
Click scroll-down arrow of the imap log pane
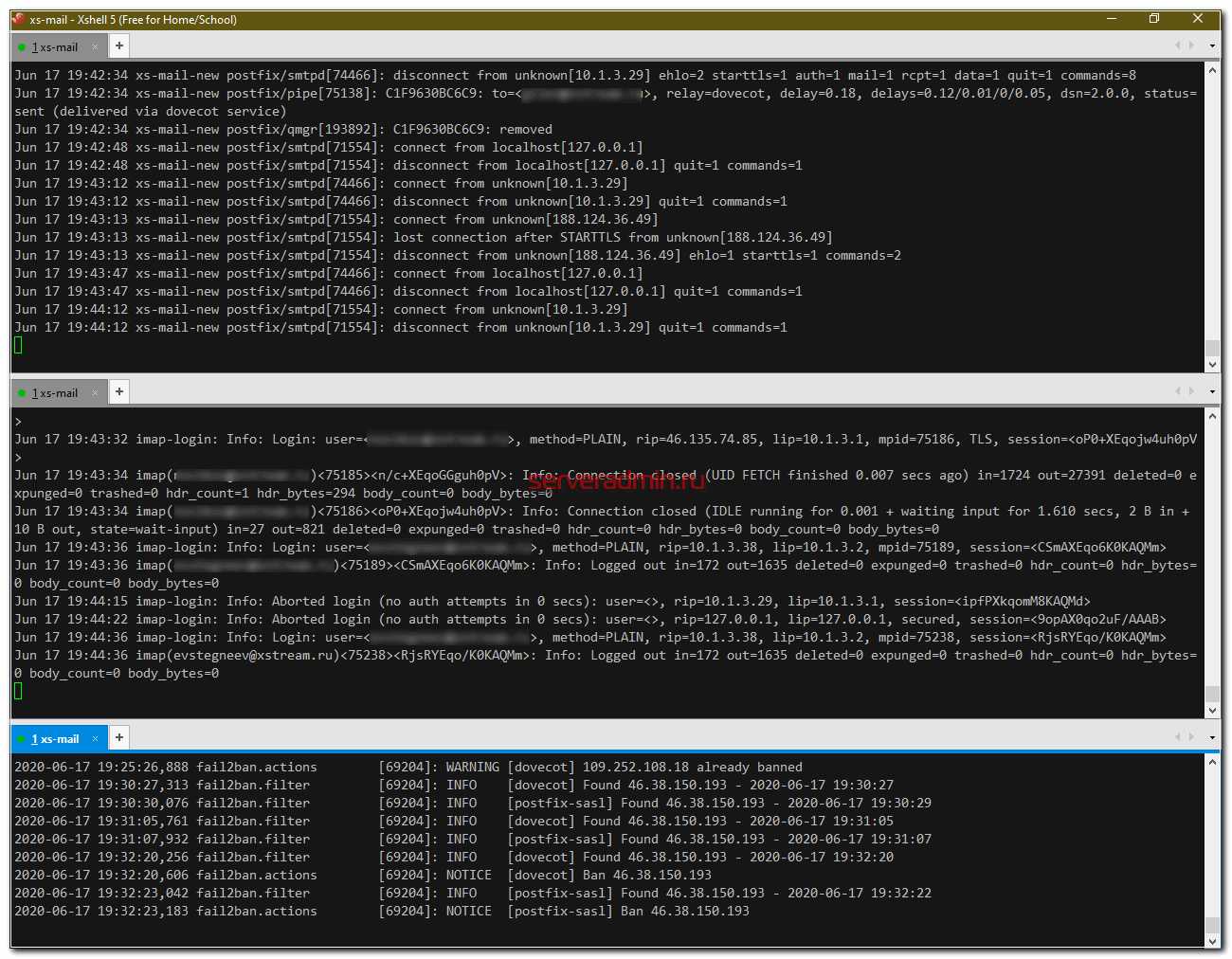pos(1212,711)
